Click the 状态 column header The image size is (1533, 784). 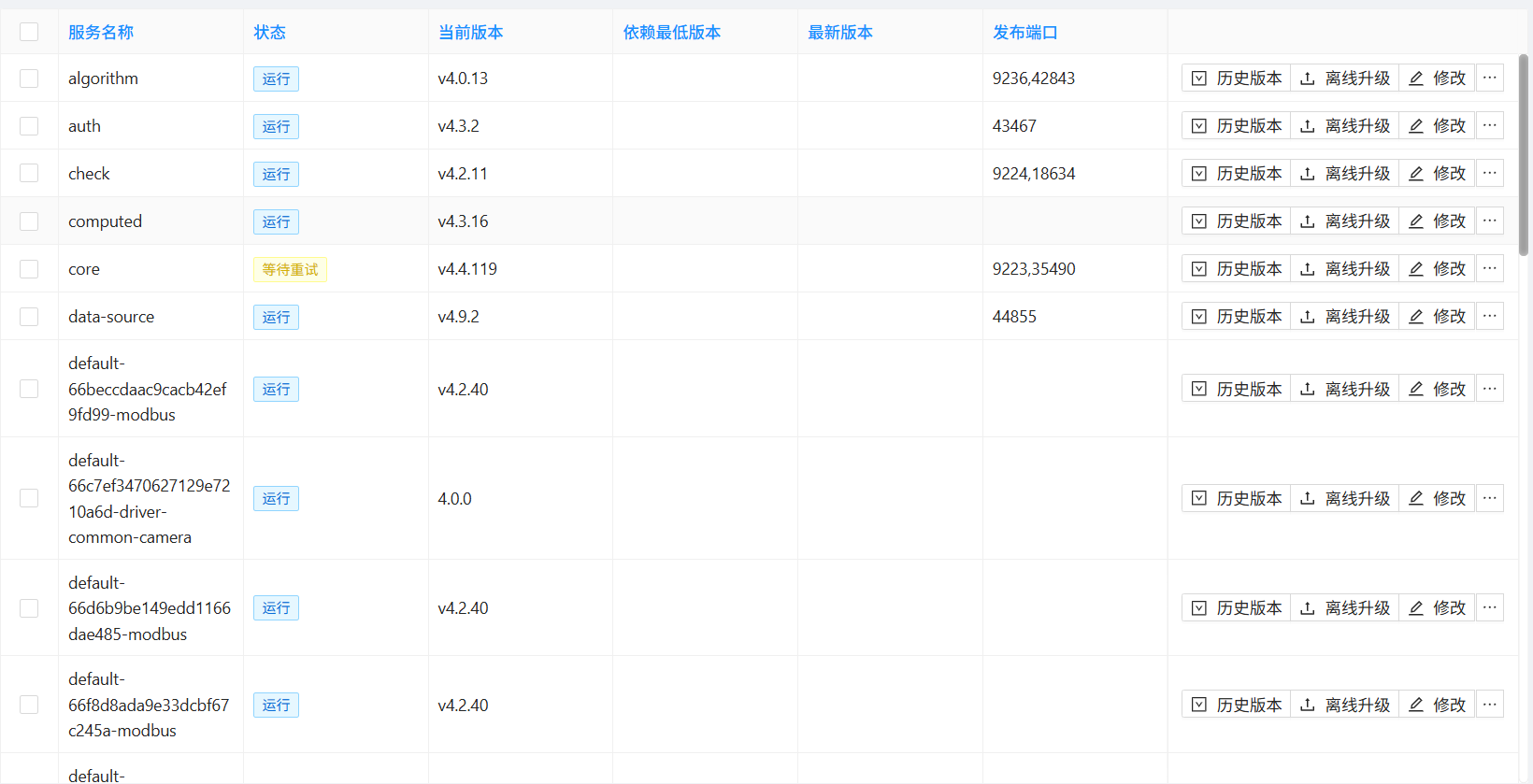tap(269, 33)
